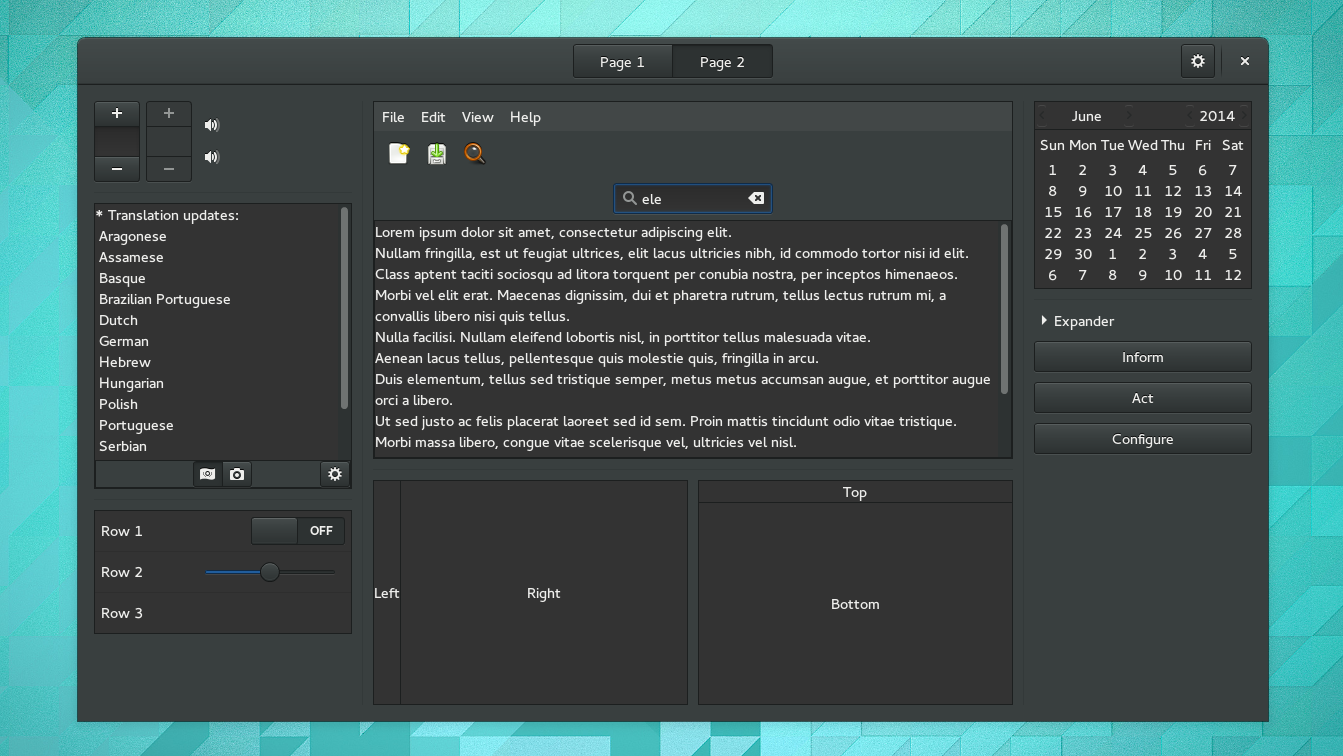Select June 30 in the calendar
Screen dimensions: 1343x756
click(1083, 254)
